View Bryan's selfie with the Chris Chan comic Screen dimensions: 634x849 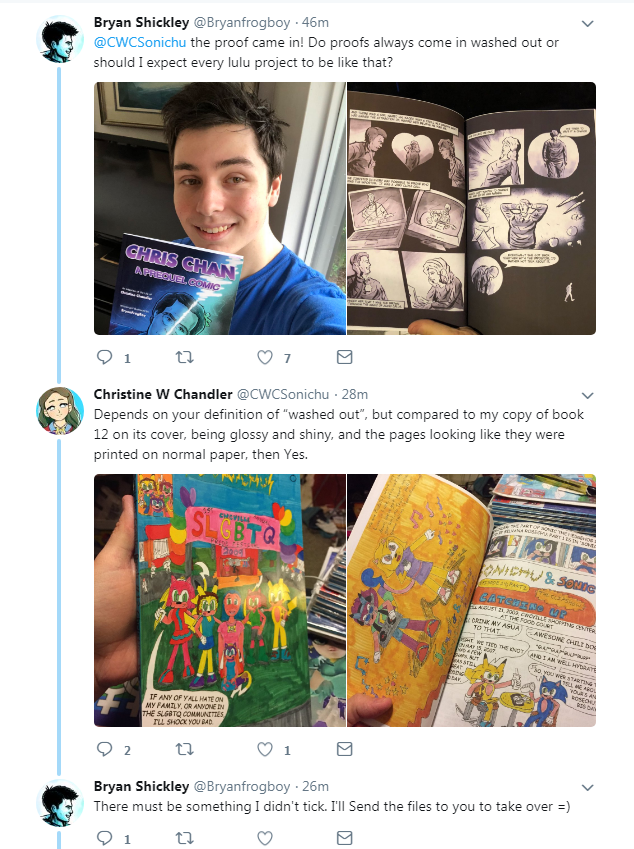[220, 208]
